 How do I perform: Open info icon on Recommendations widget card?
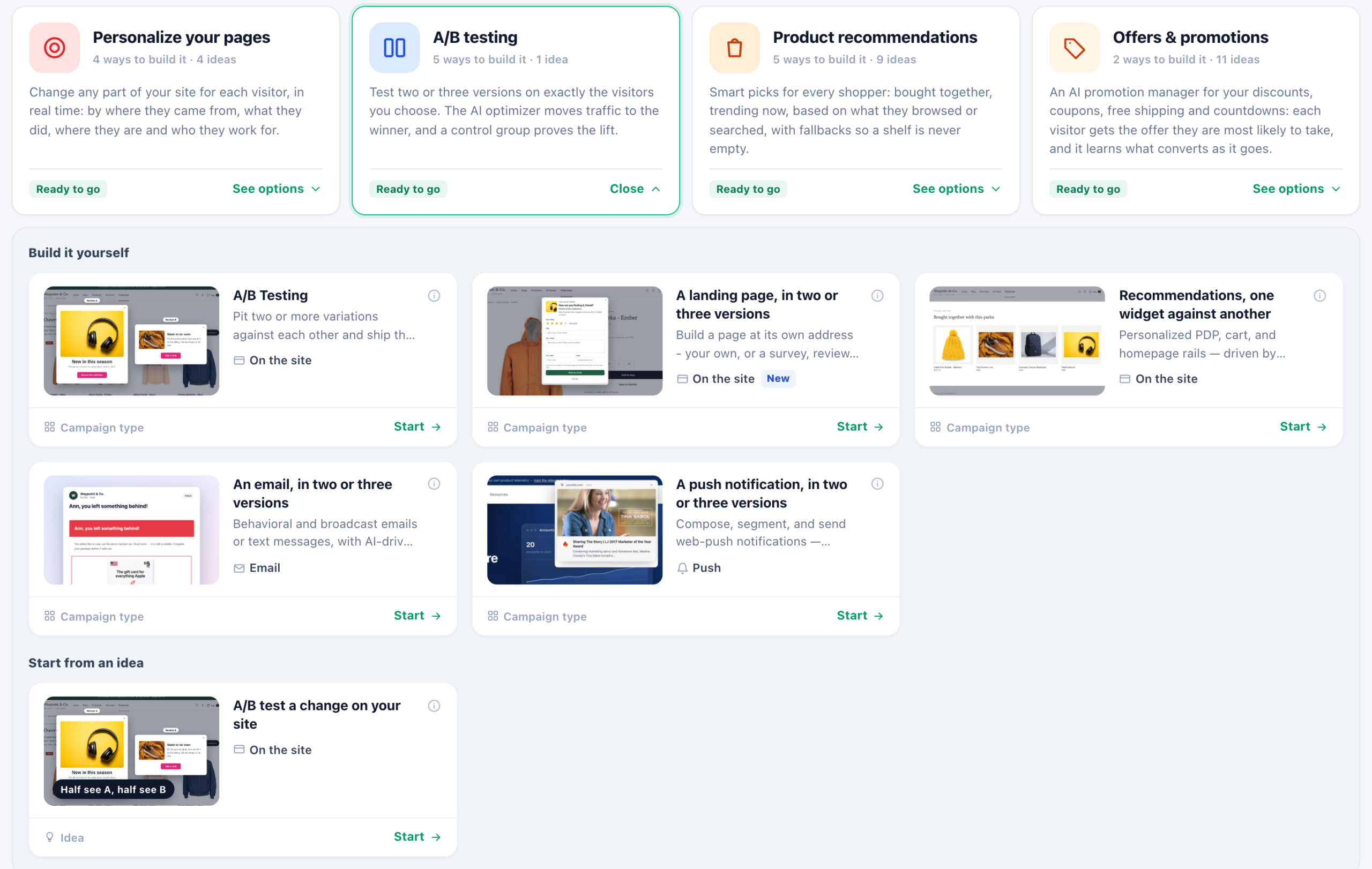click(x=1320, y=296)
